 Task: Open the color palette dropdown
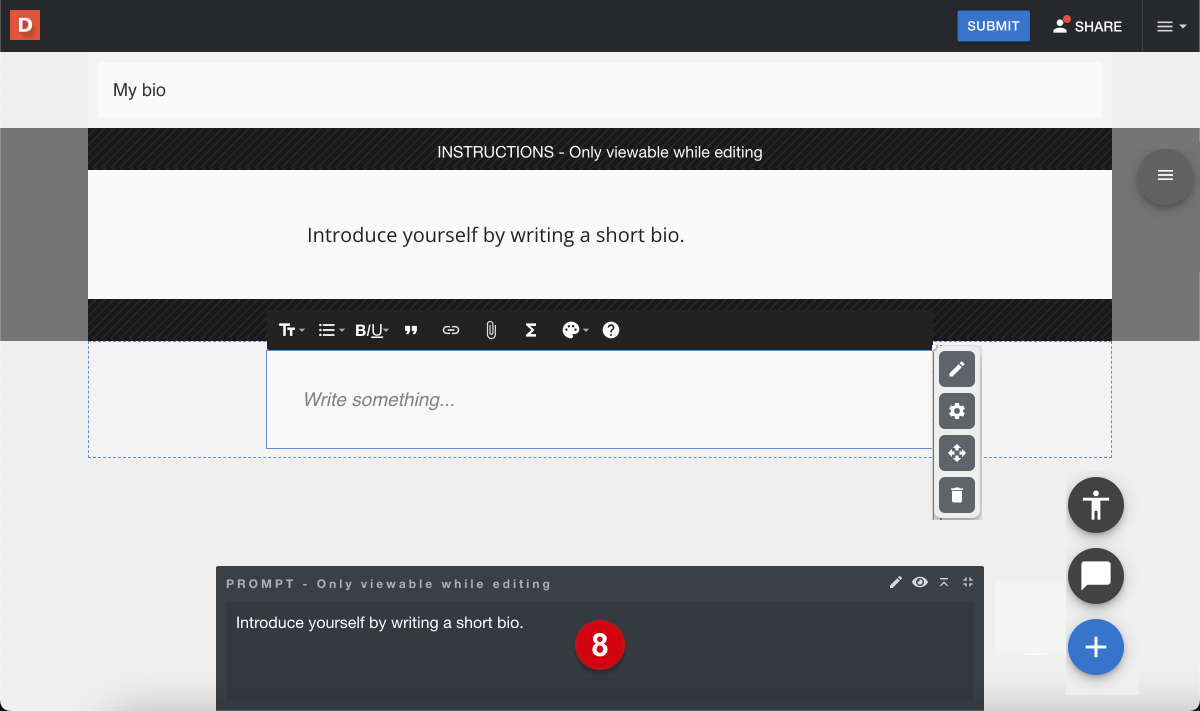point(575,330)
